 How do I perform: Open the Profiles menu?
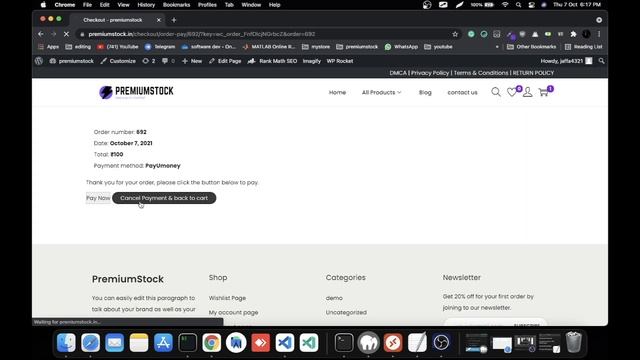point(207,5)
